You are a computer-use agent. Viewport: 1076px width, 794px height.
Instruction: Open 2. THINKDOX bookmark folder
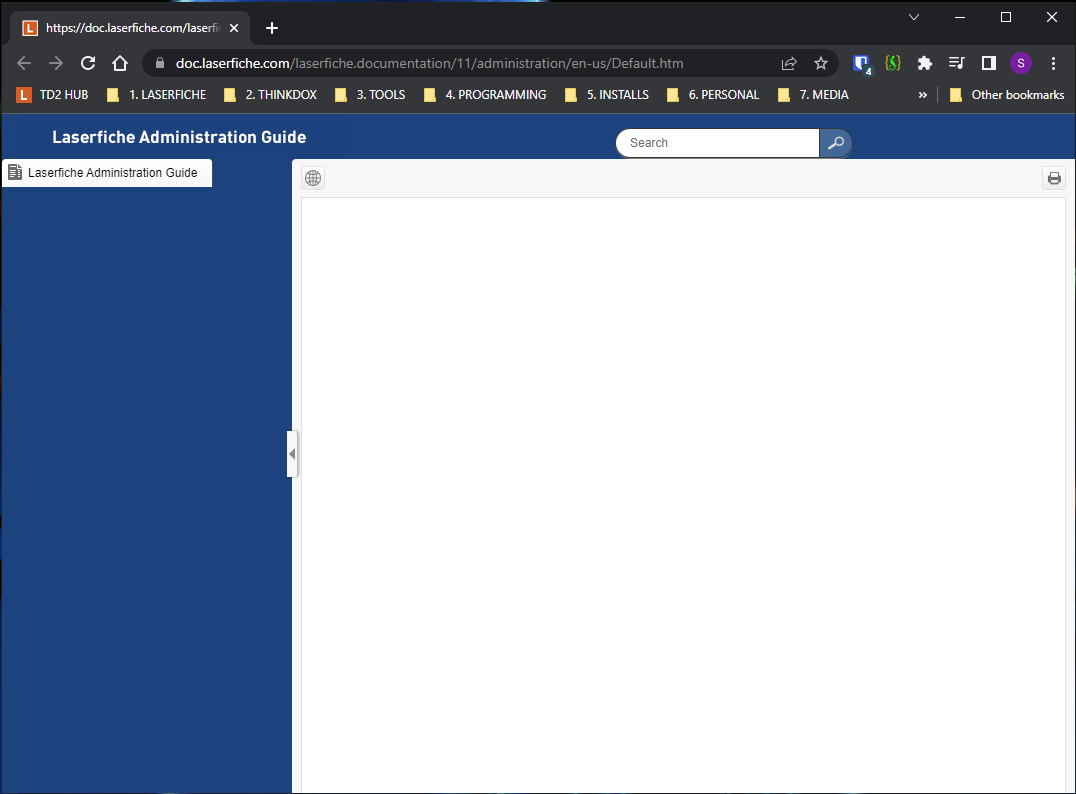tap(270, 95)
